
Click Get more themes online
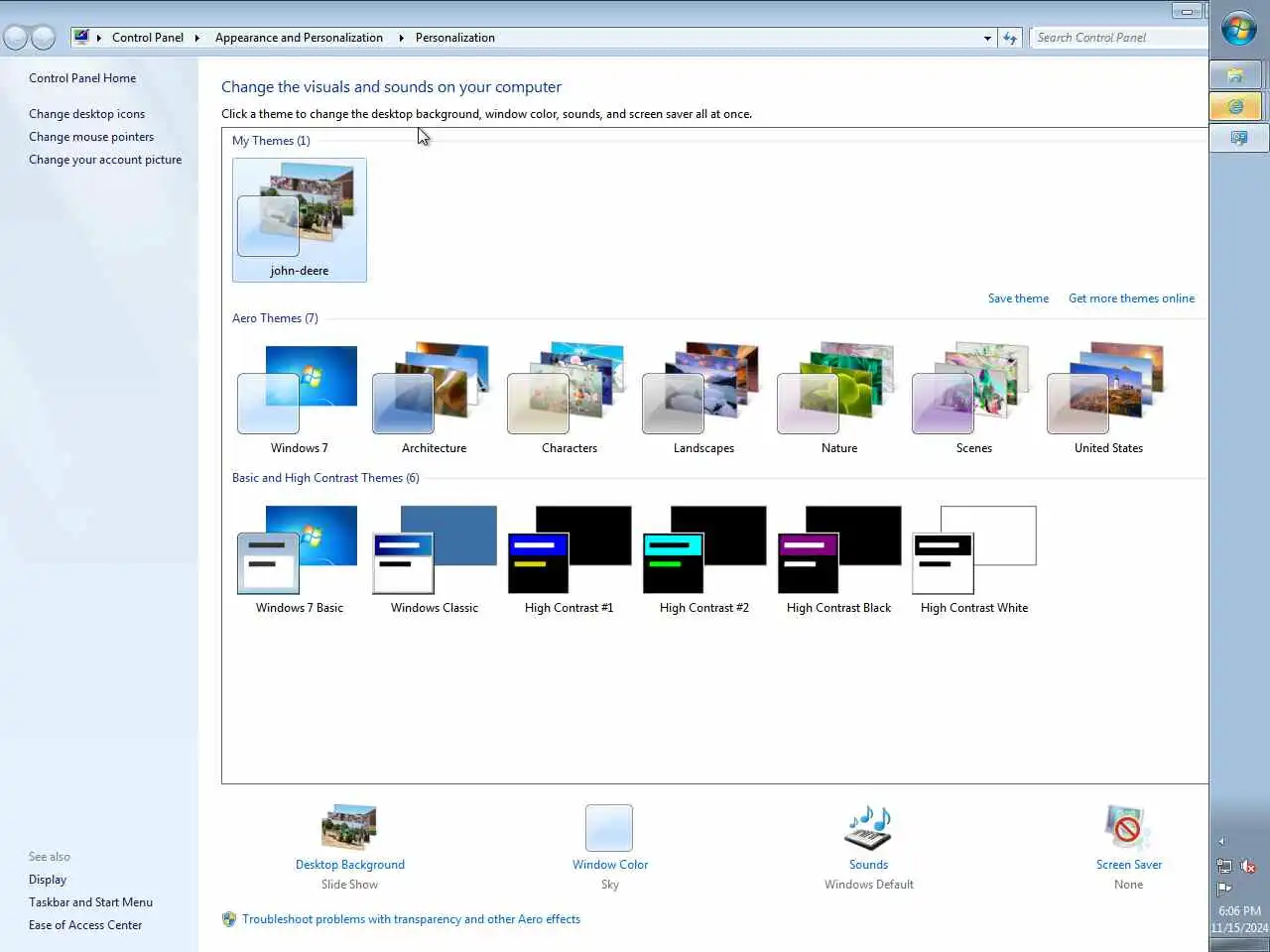click(x=1131, y=298)
